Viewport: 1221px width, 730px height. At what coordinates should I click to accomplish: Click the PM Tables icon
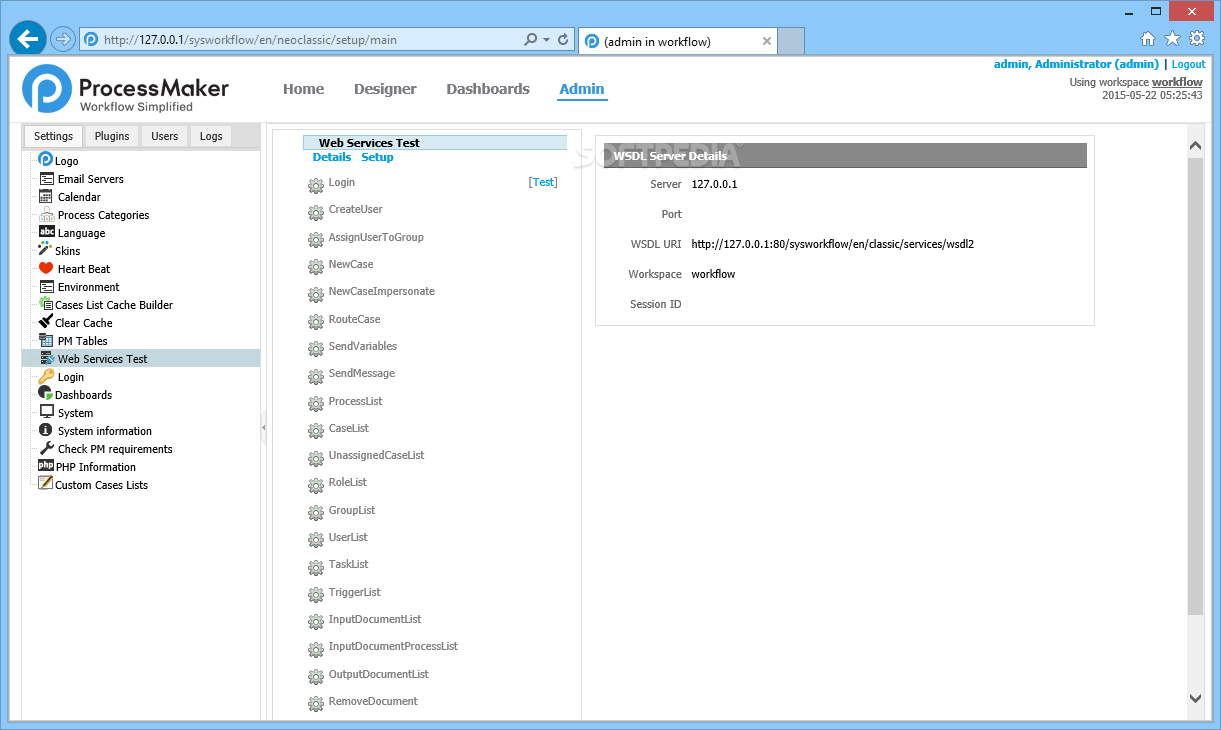click(47, 340)
